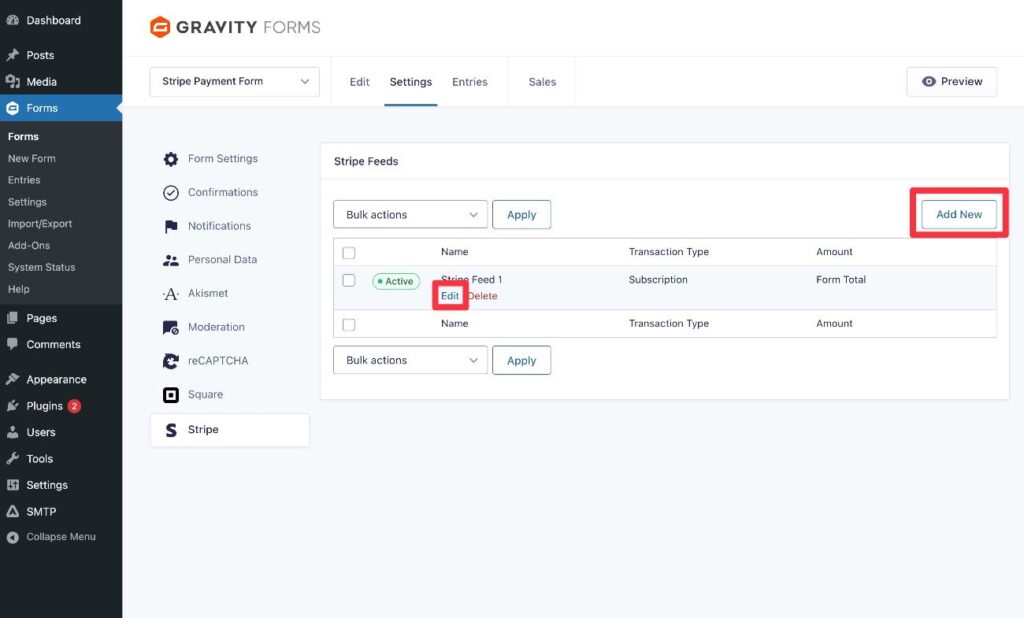Click the Personal Data people icon
1024x618 pixels.
(170, 260)
